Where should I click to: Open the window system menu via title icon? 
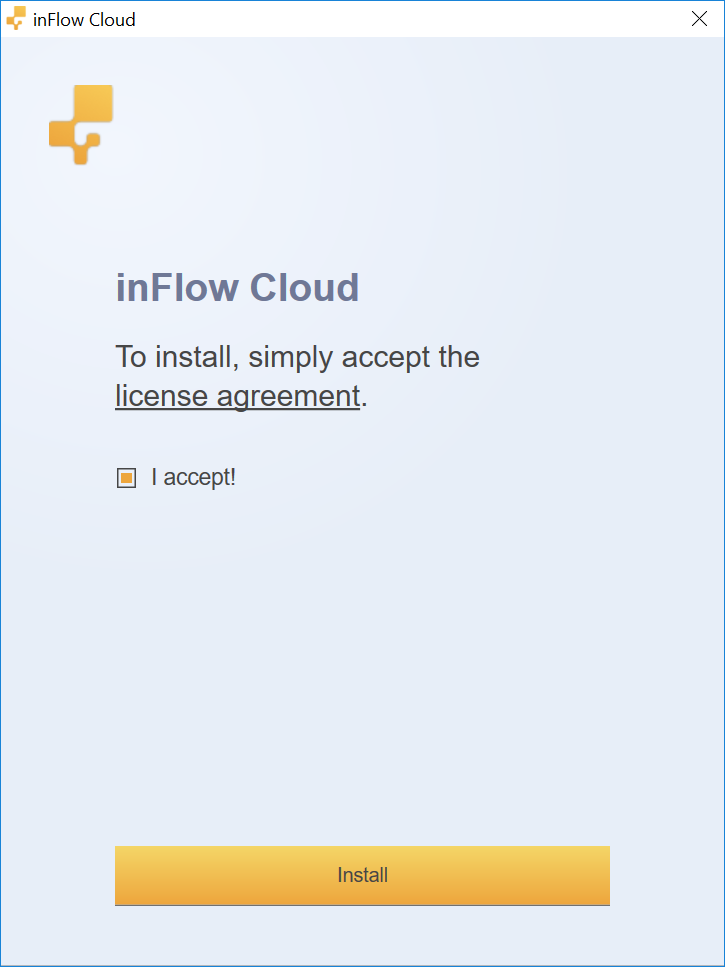(16, 19)
